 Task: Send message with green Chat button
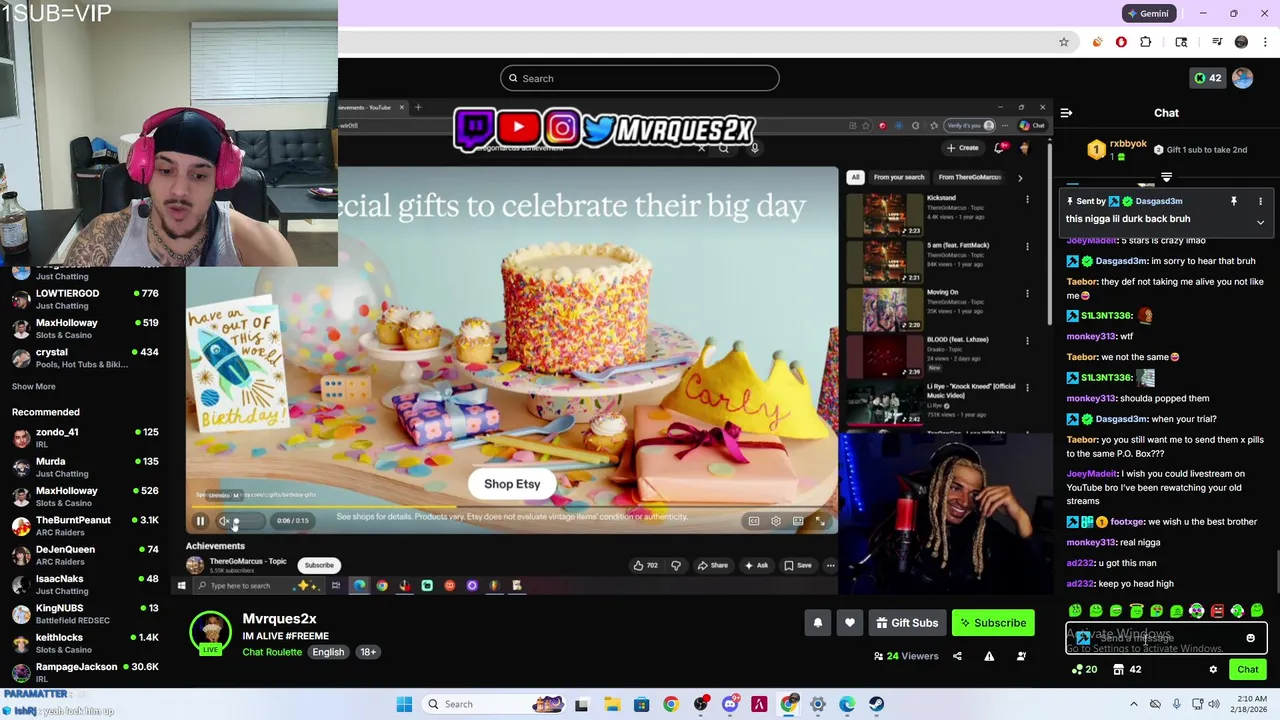pyautogui.click(x=1248, y=670)
